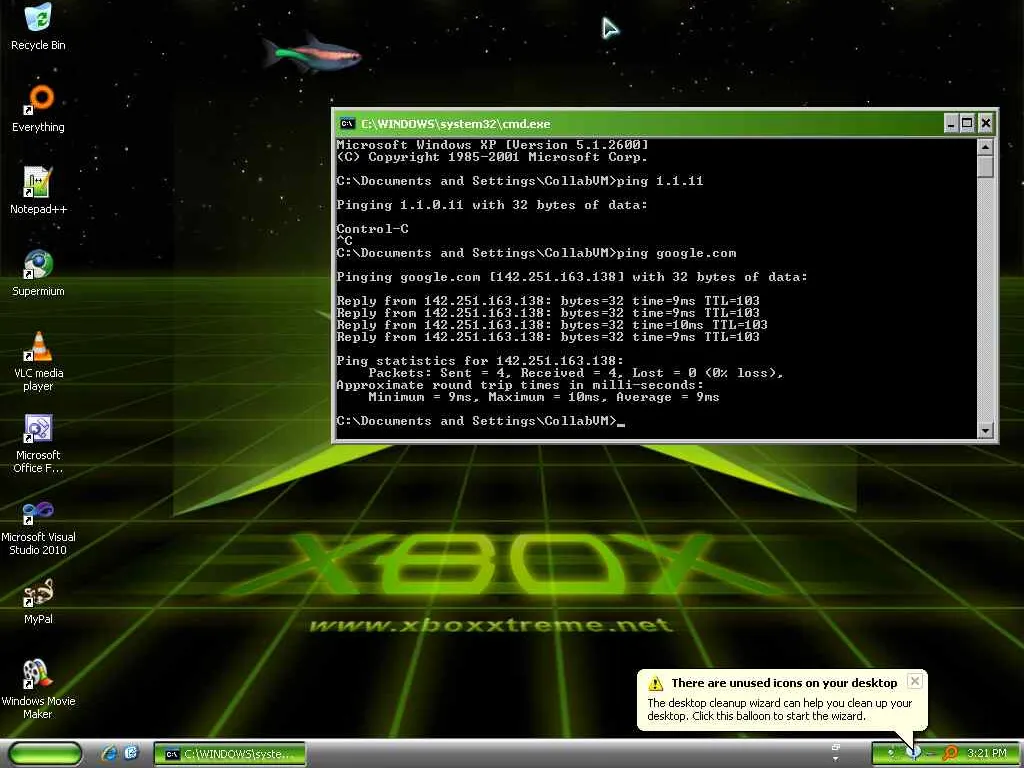Screen dimensions: 1024x768
Task: Click the orange Everything search tray icon
Action: pyautogui.click(x=951, y=753)
